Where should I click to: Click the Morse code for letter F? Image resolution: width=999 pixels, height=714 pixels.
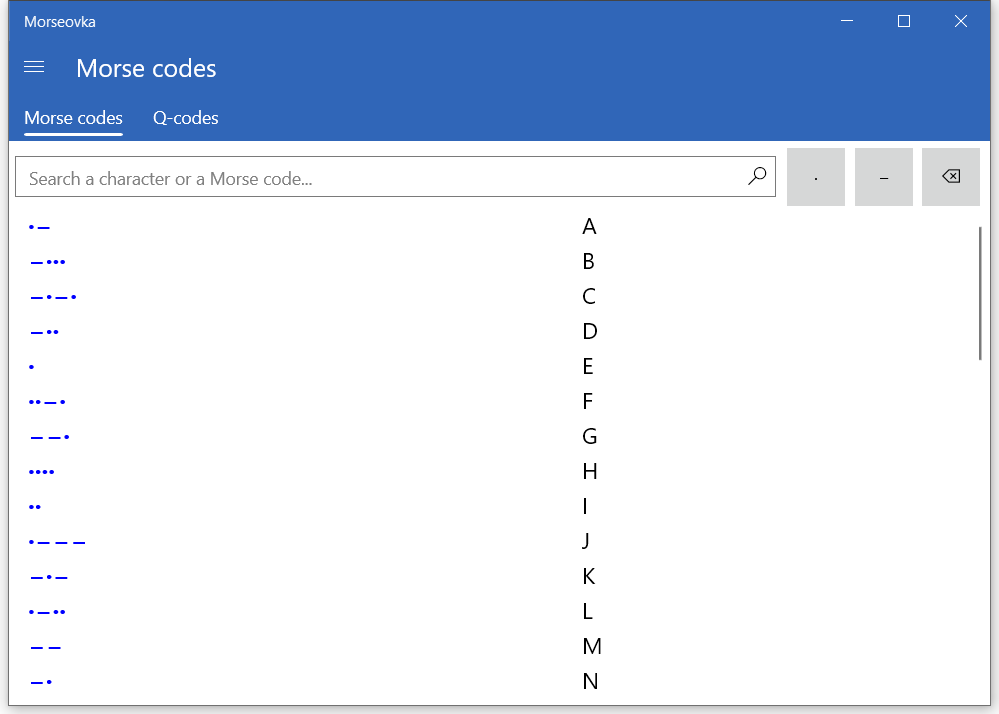(48, 402)
